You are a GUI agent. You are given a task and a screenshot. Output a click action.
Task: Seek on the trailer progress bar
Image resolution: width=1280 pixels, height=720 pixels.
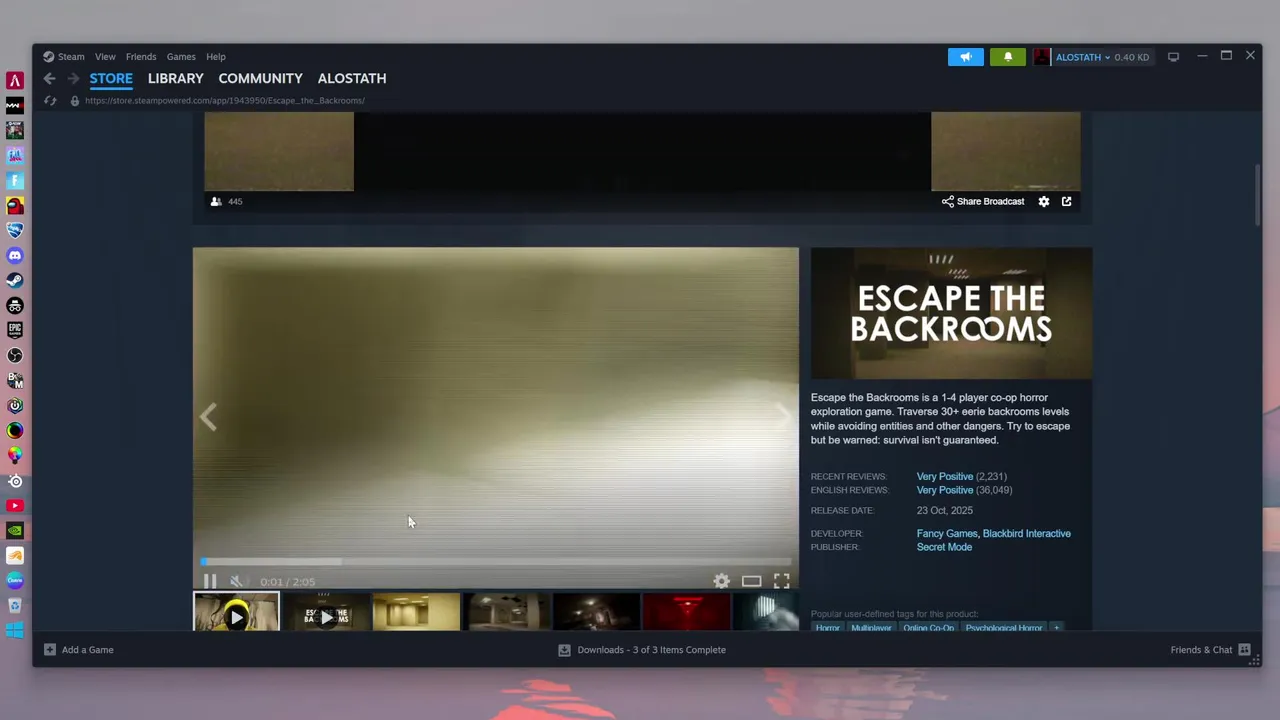pyautogui.click(x=496, y=562)
